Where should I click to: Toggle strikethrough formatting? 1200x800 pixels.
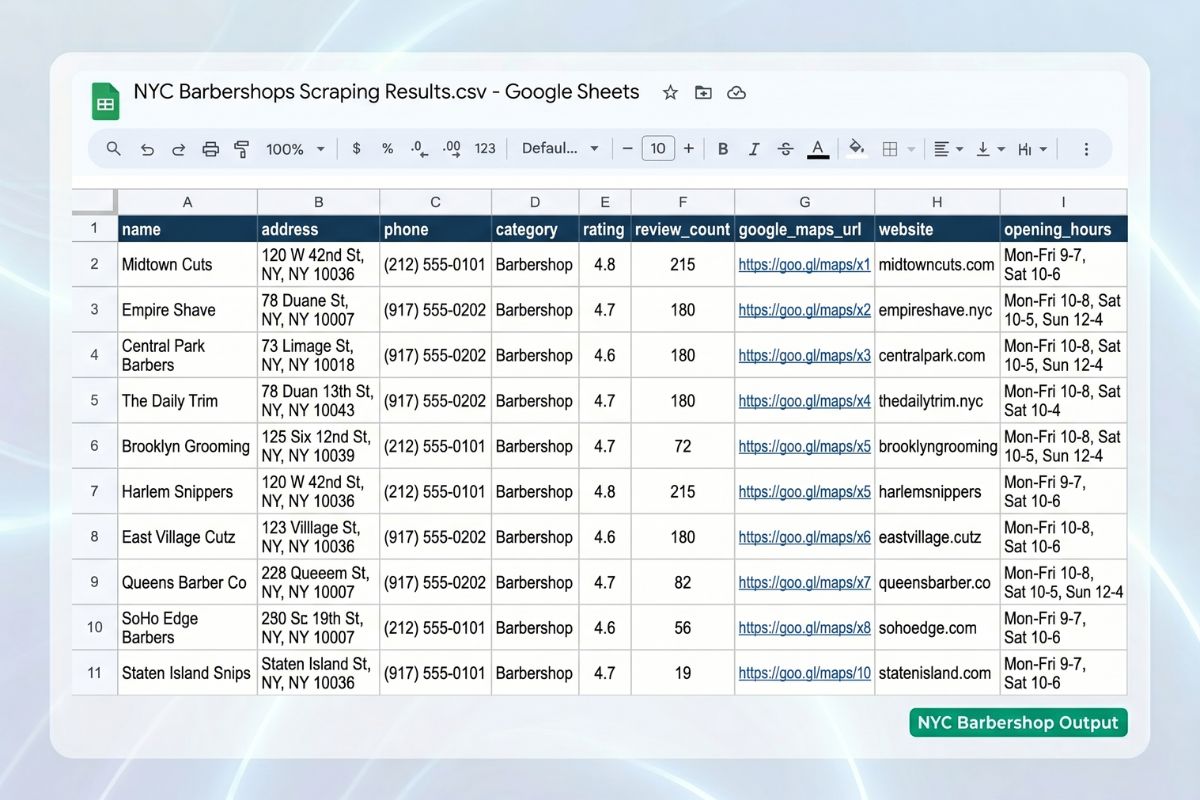pos(785,148)
